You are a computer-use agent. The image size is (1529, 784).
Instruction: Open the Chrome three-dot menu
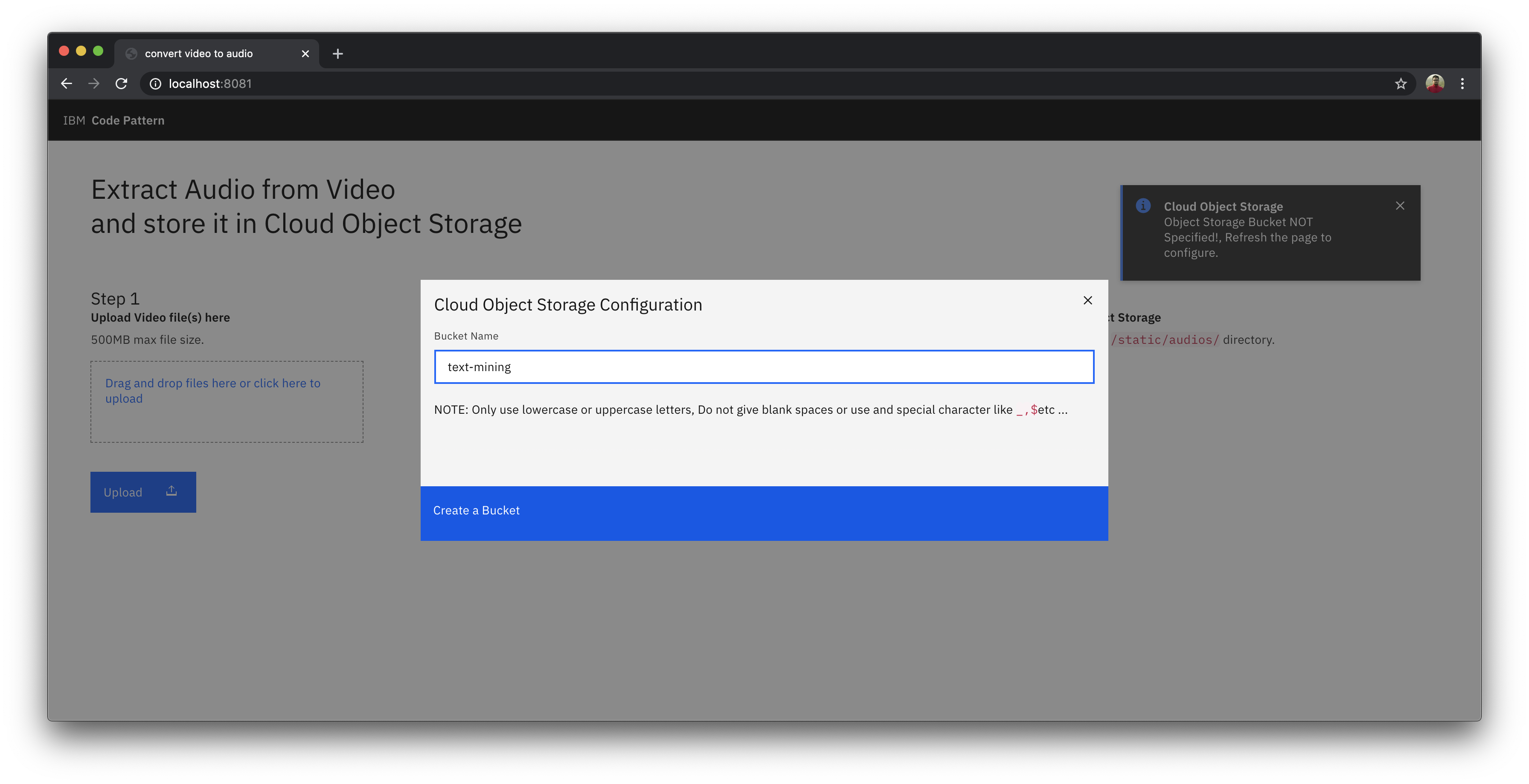[1462, 84]
